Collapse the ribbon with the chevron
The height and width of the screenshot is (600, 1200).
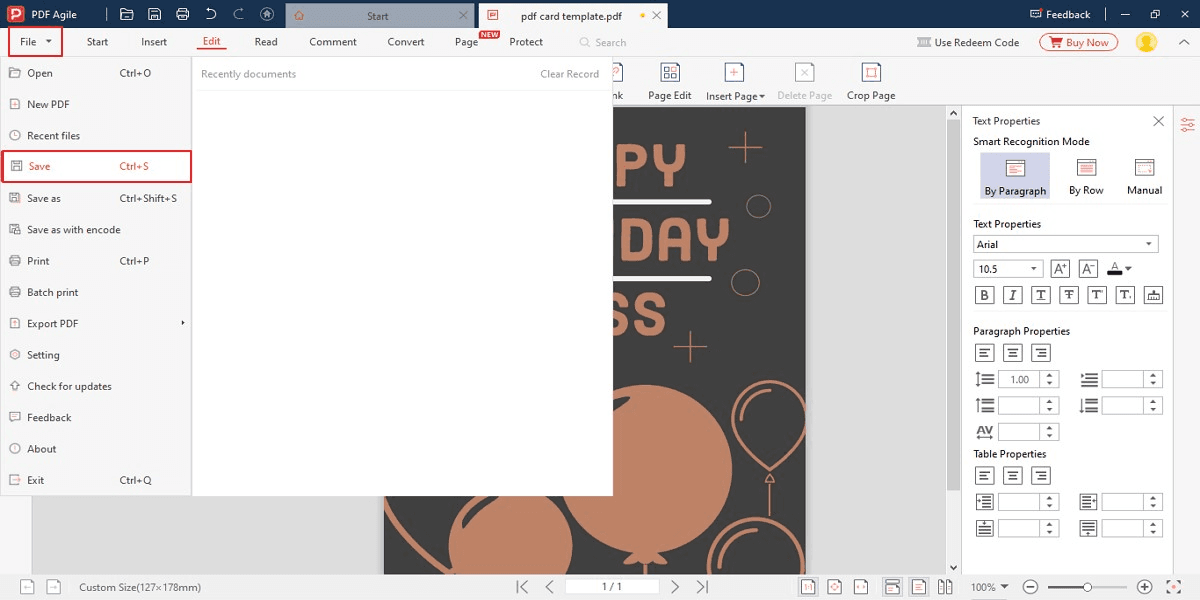1184,42
